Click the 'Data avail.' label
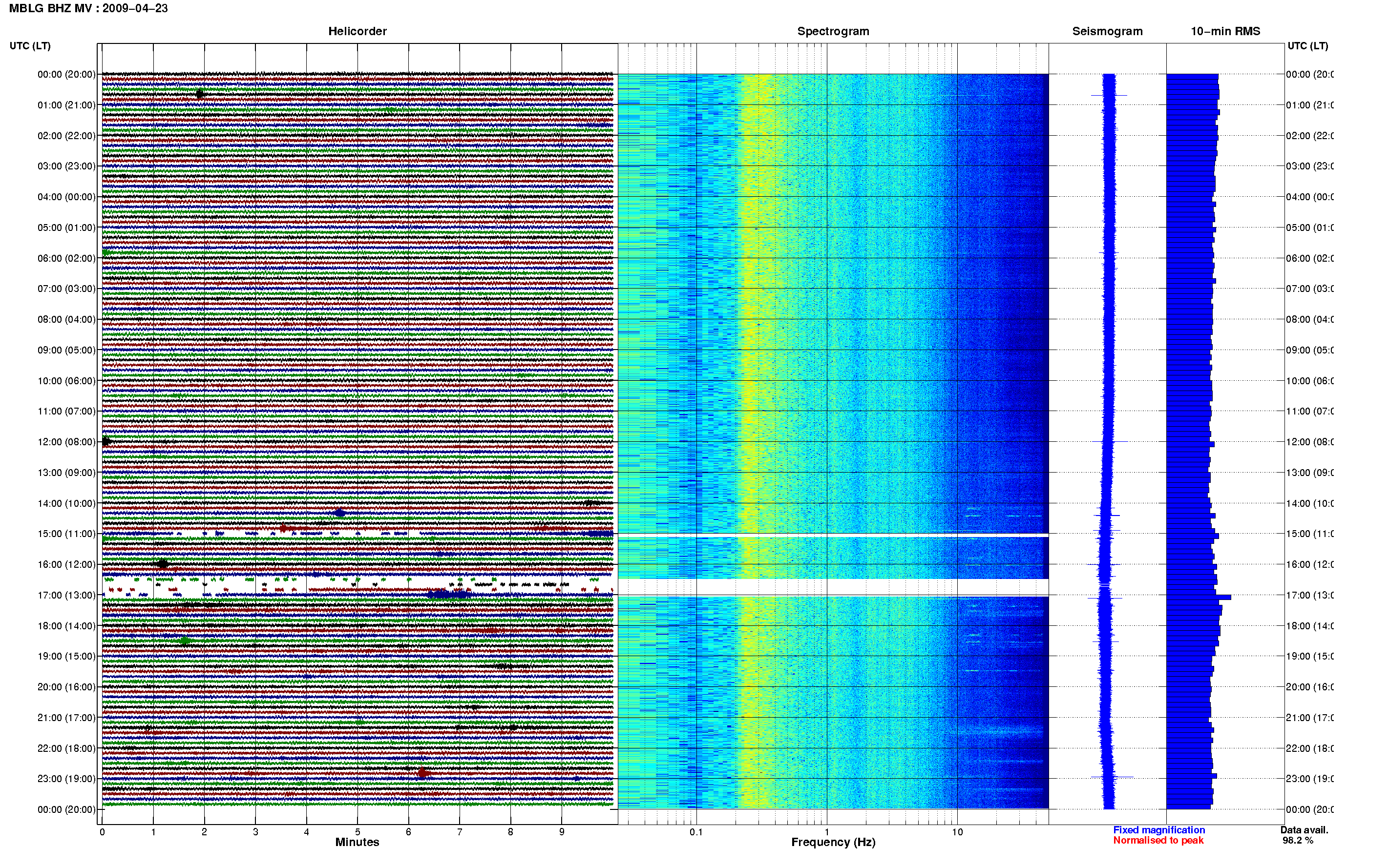 pyautogui.click(x=1304, y=830)
